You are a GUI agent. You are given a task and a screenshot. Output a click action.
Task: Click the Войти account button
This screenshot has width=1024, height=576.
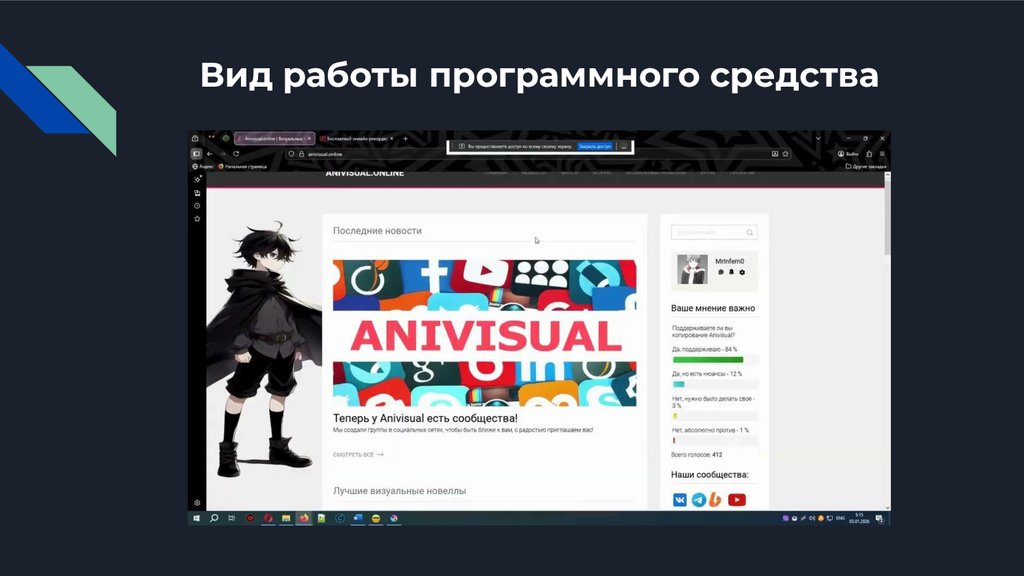[x=848, y=154]
